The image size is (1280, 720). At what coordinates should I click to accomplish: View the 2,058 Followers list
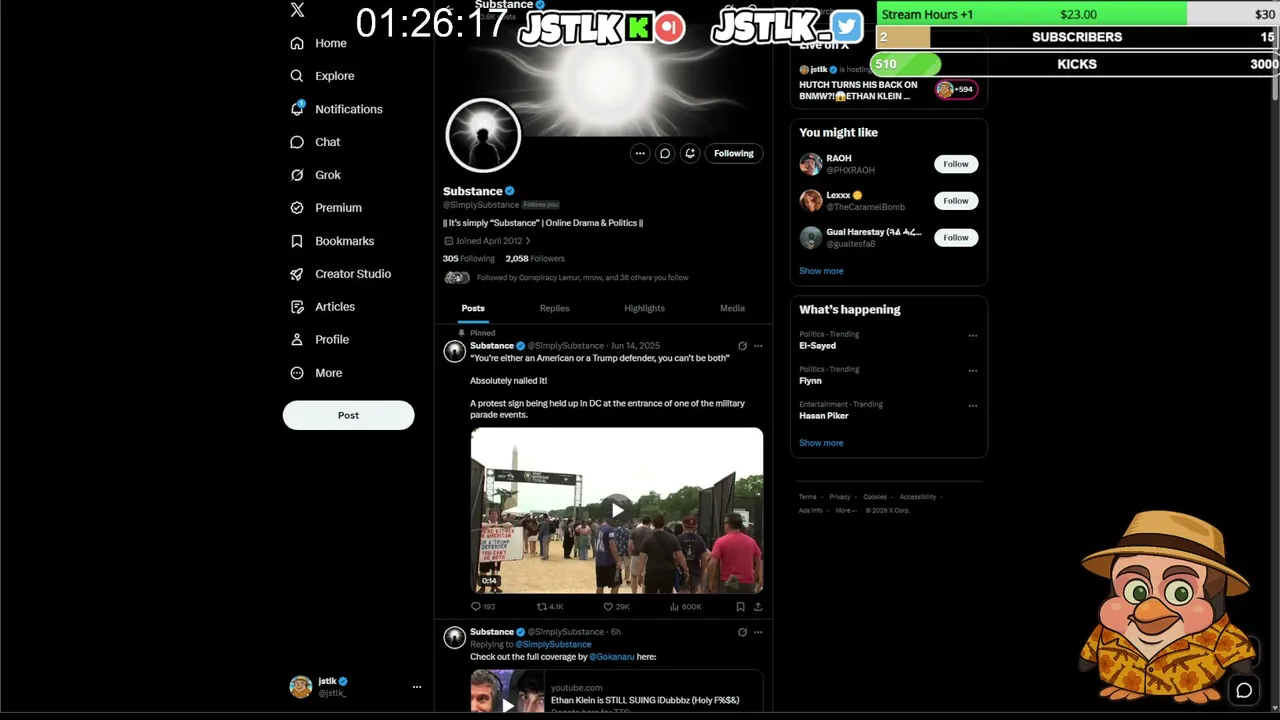(x=535, y=259)
